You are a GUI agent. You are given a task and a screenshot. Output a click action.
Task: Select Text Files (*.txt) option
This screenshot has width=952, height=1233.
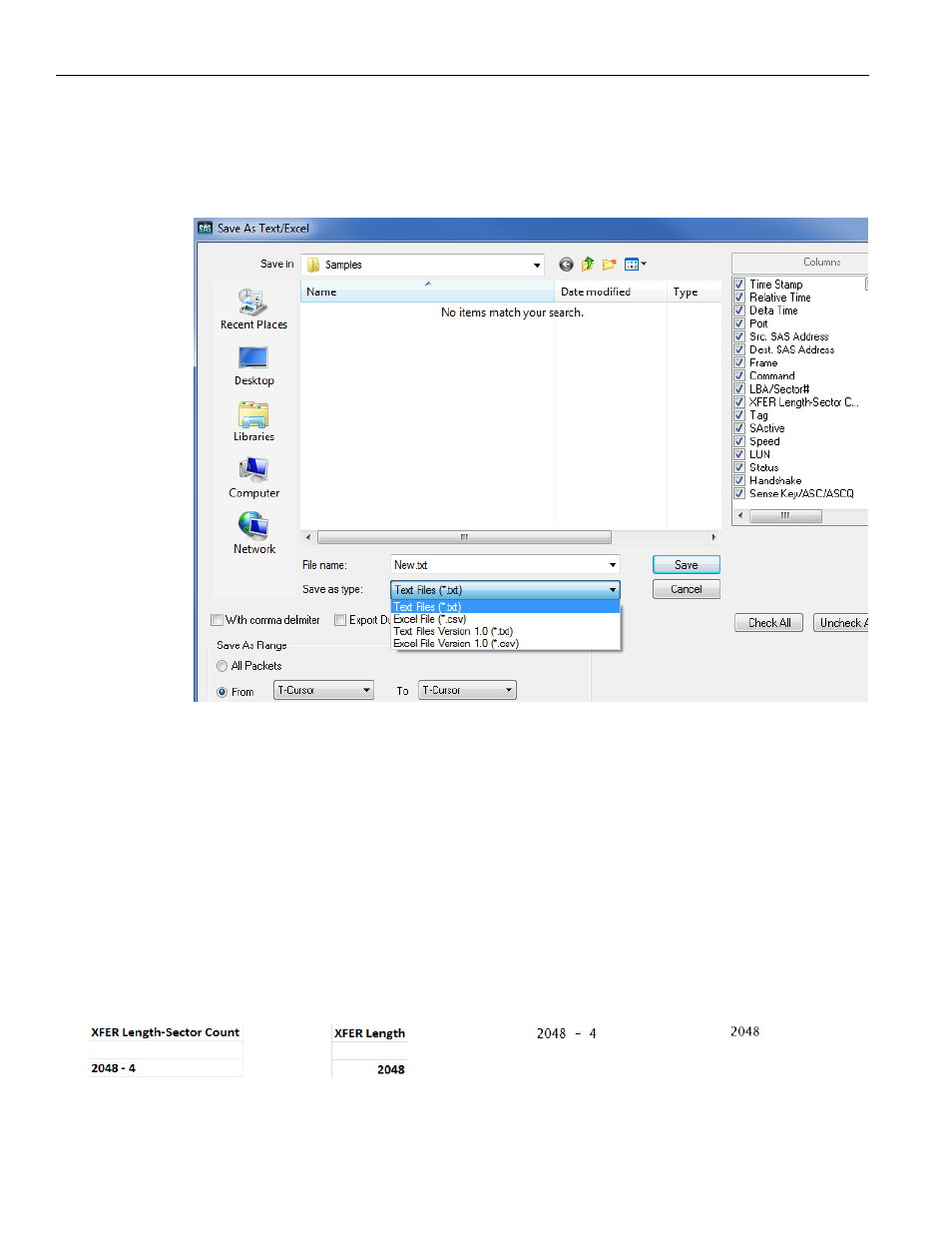pyautogui.click(x=505, y=607)
